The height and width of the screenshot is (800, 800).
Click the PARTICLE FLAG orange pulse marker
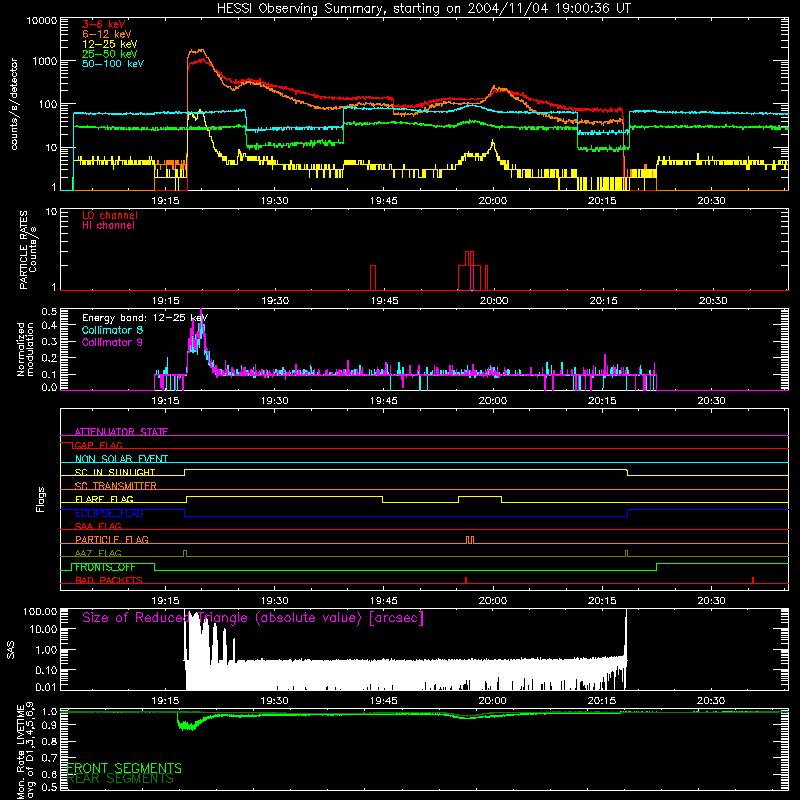(470, 540)
